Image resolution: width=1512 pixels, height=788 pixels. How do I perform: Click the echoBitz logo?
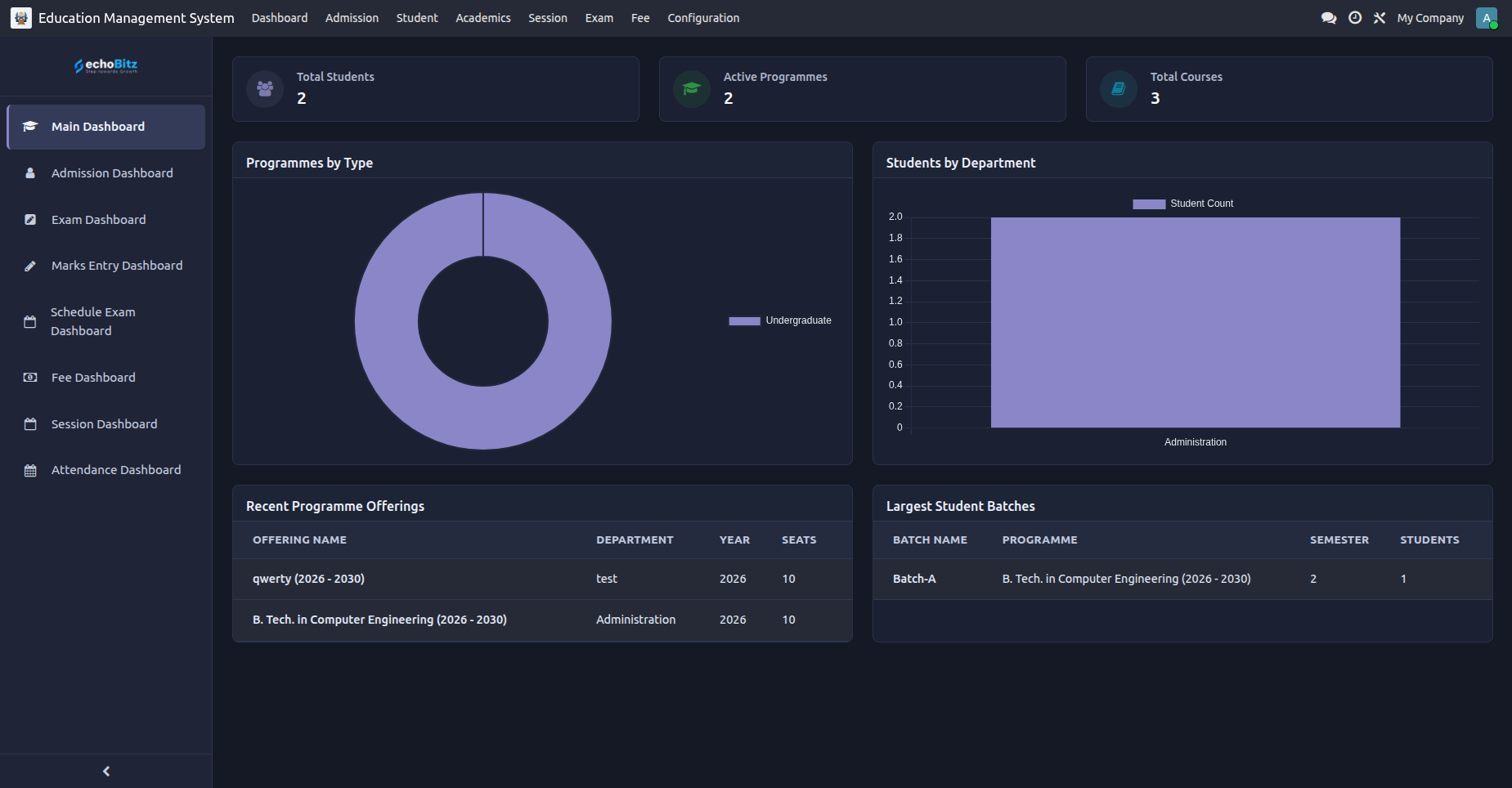tap(106, 65)
